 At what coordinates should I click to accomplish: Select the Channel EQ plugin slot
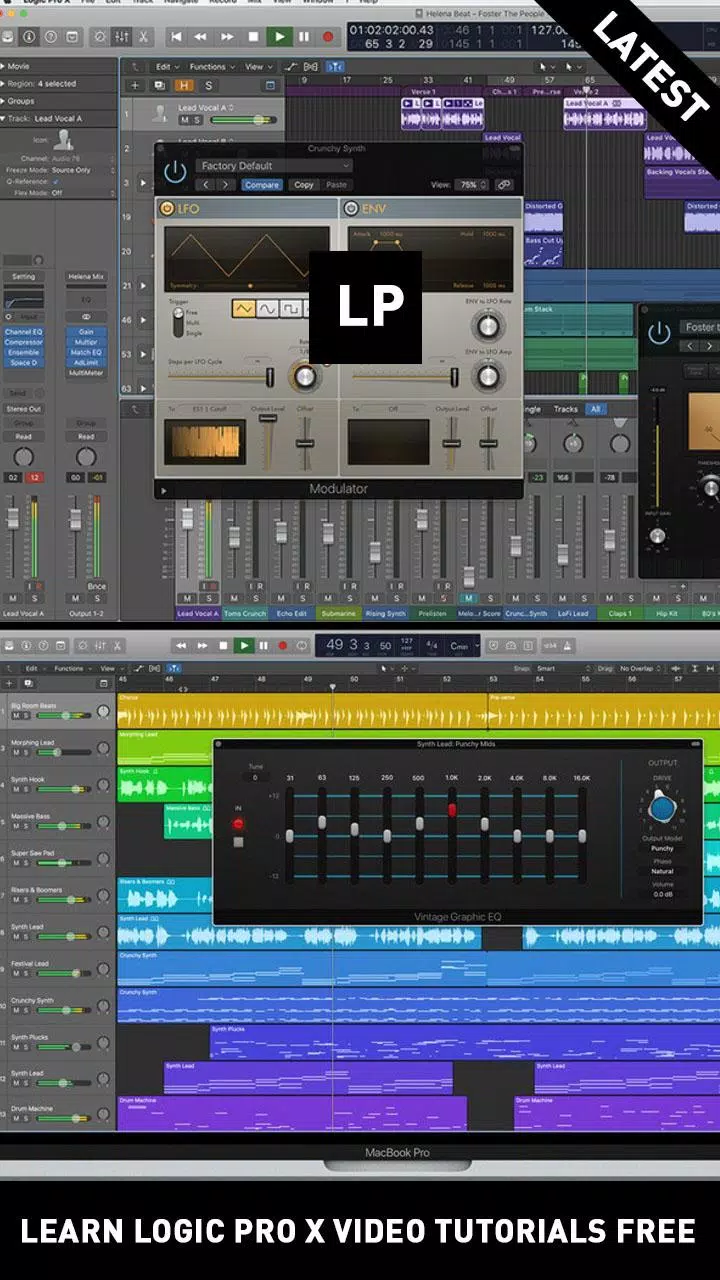(23, 332)
